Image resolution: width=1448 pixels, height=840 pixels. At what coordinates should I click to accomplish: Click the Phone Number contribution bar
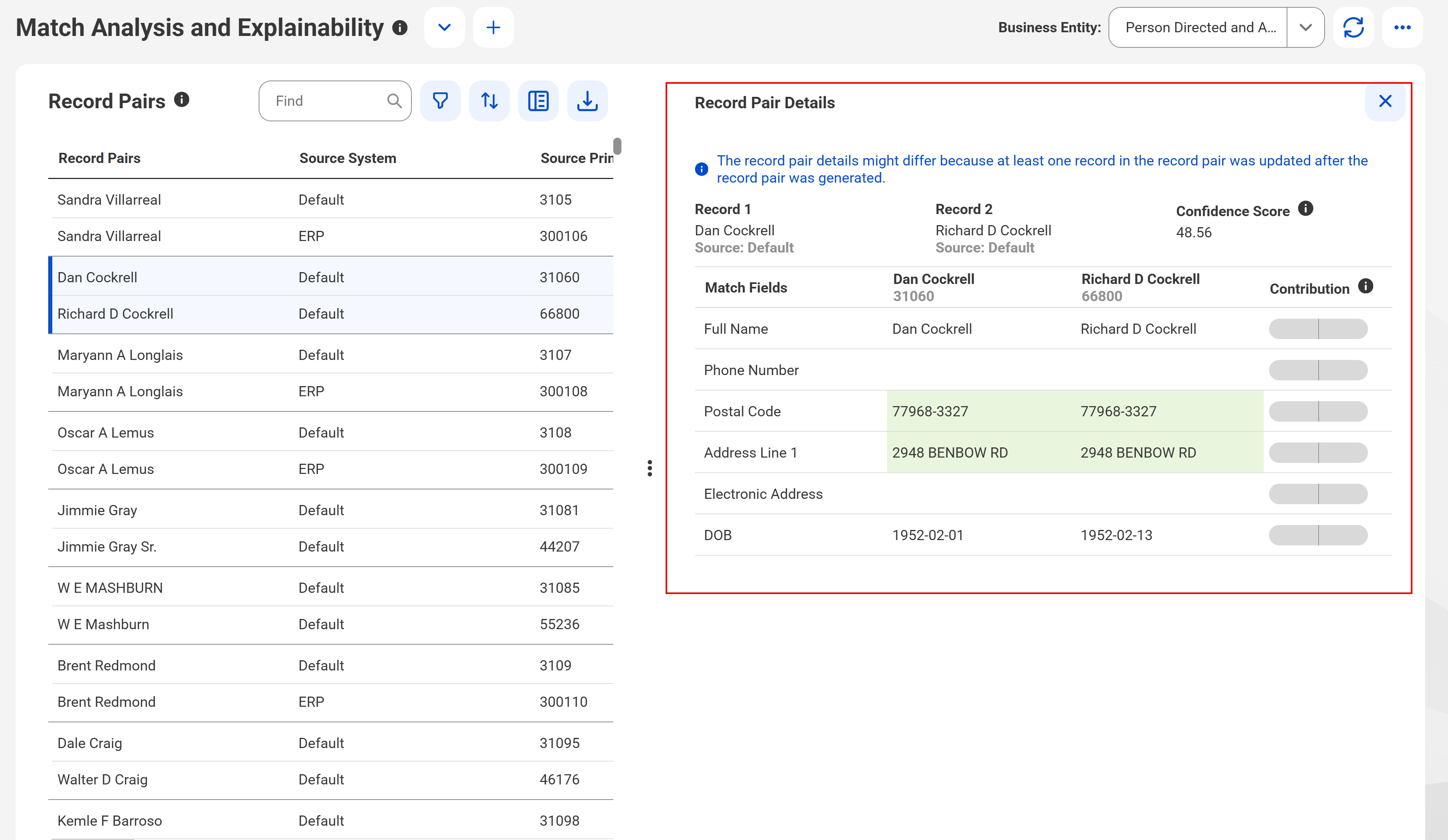click(x=1318, y=371)
